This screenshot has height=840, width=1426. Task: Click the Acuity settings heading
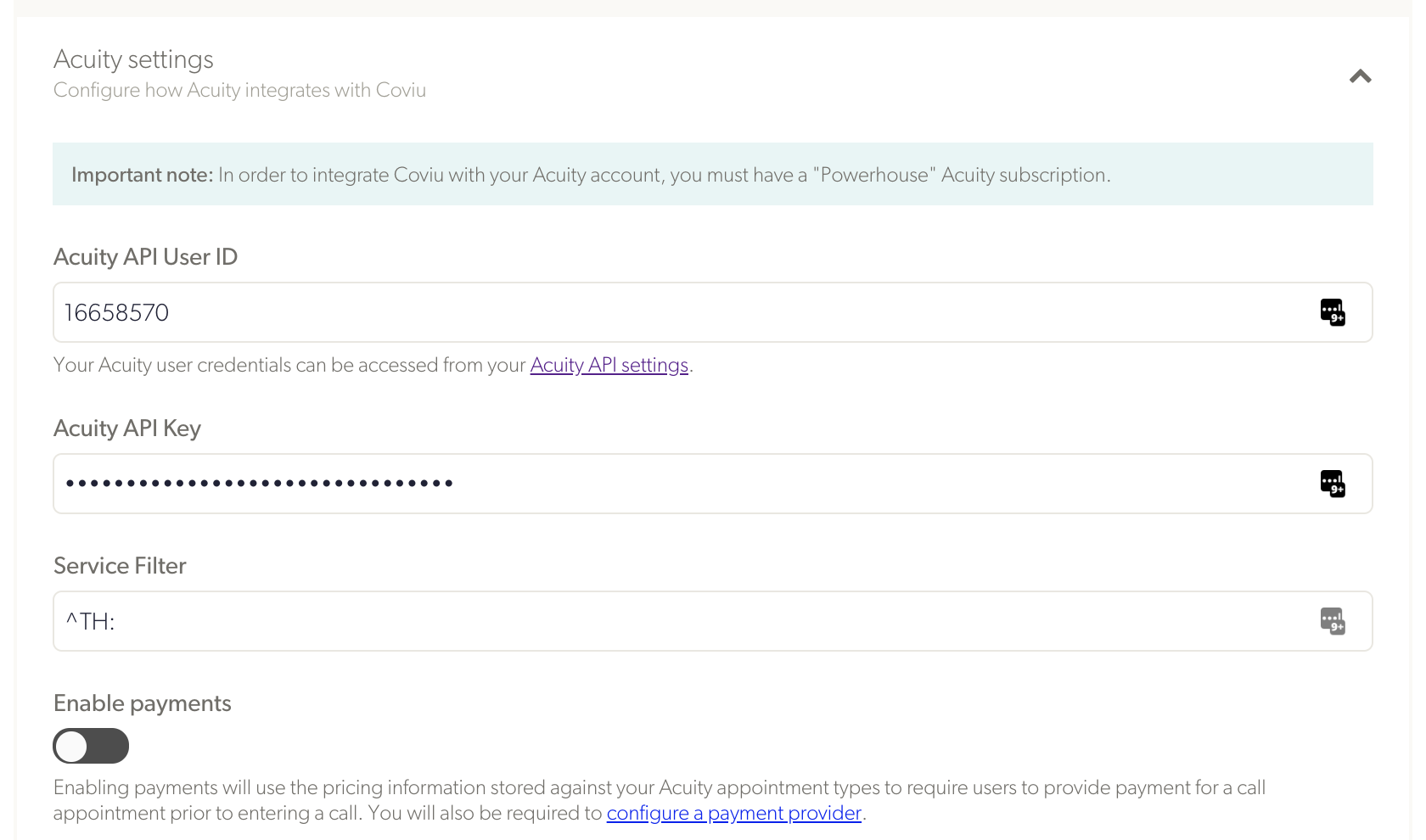(133, 59)
